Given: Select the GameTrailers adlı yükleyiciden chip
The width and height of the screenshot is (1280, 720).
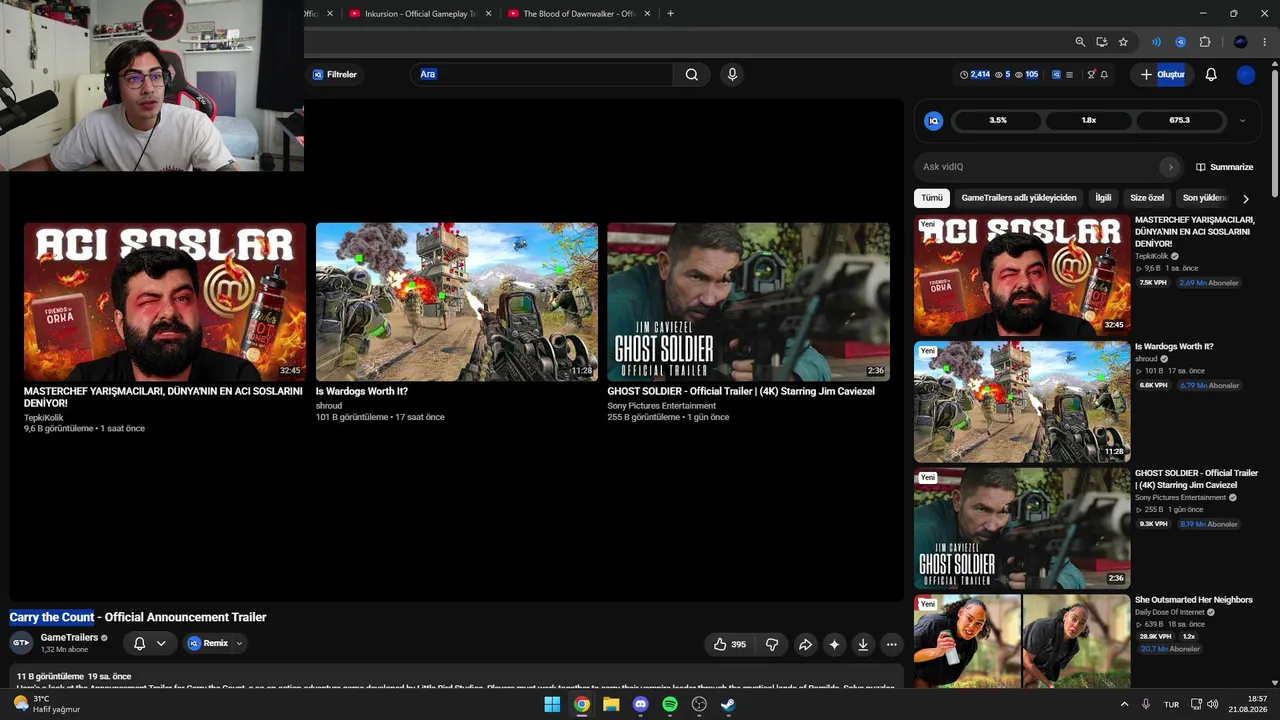Looking at the screenshot, I should click(x=1019, y=198).
